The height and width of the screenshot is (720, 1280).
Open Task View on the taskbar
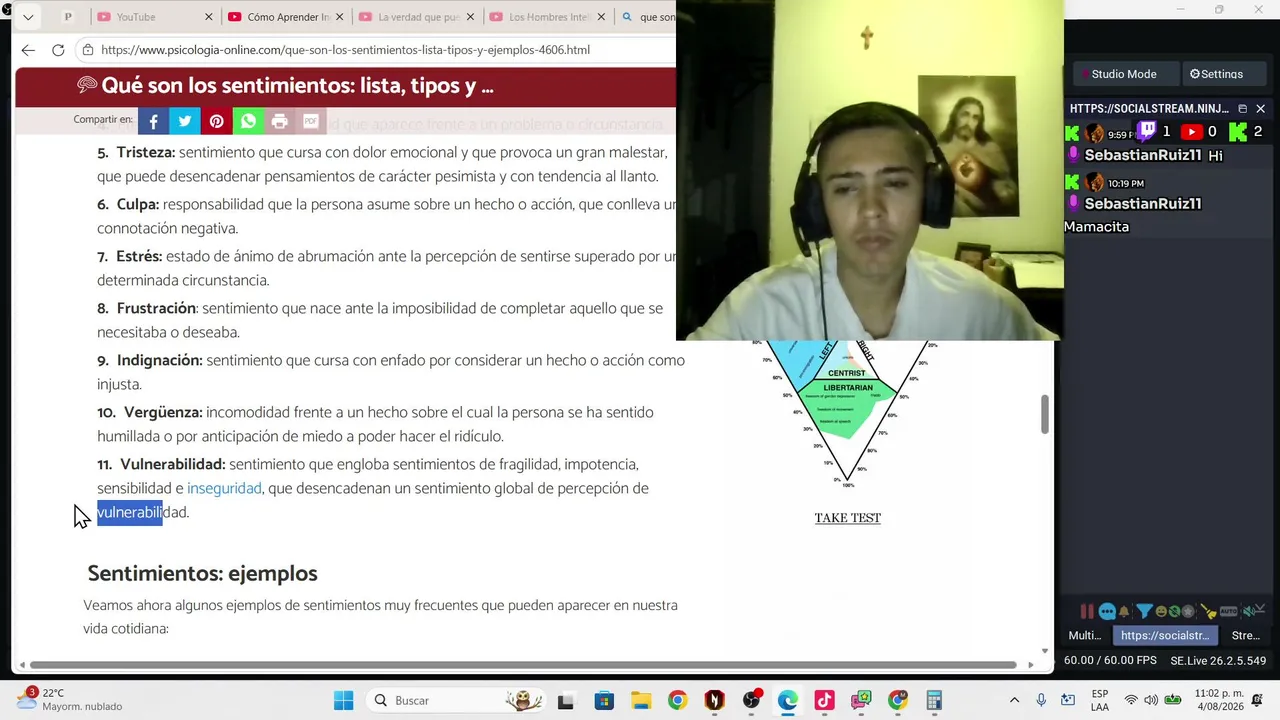pos(566,700)
